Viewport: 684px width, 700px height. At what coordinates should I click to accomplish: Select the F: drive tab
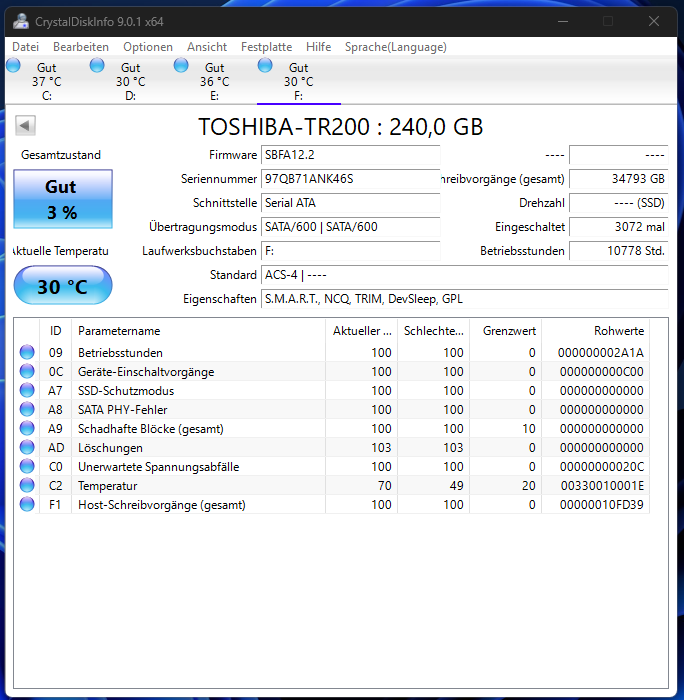click(298, 81)
